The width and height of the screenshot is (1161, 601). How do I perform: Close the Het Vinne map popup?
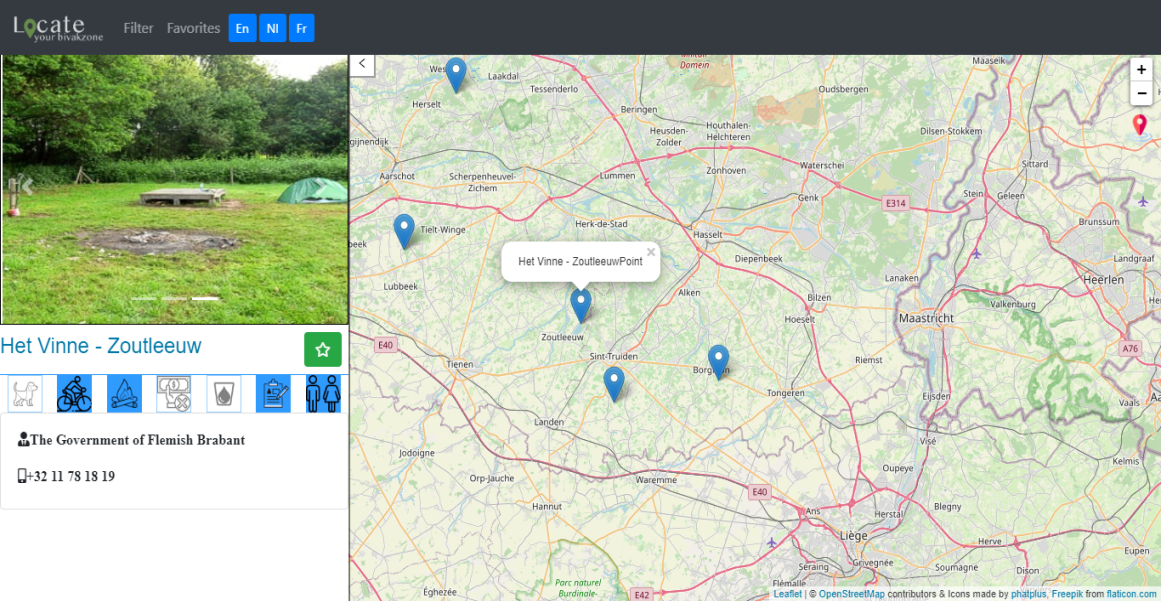coord(651,252)
